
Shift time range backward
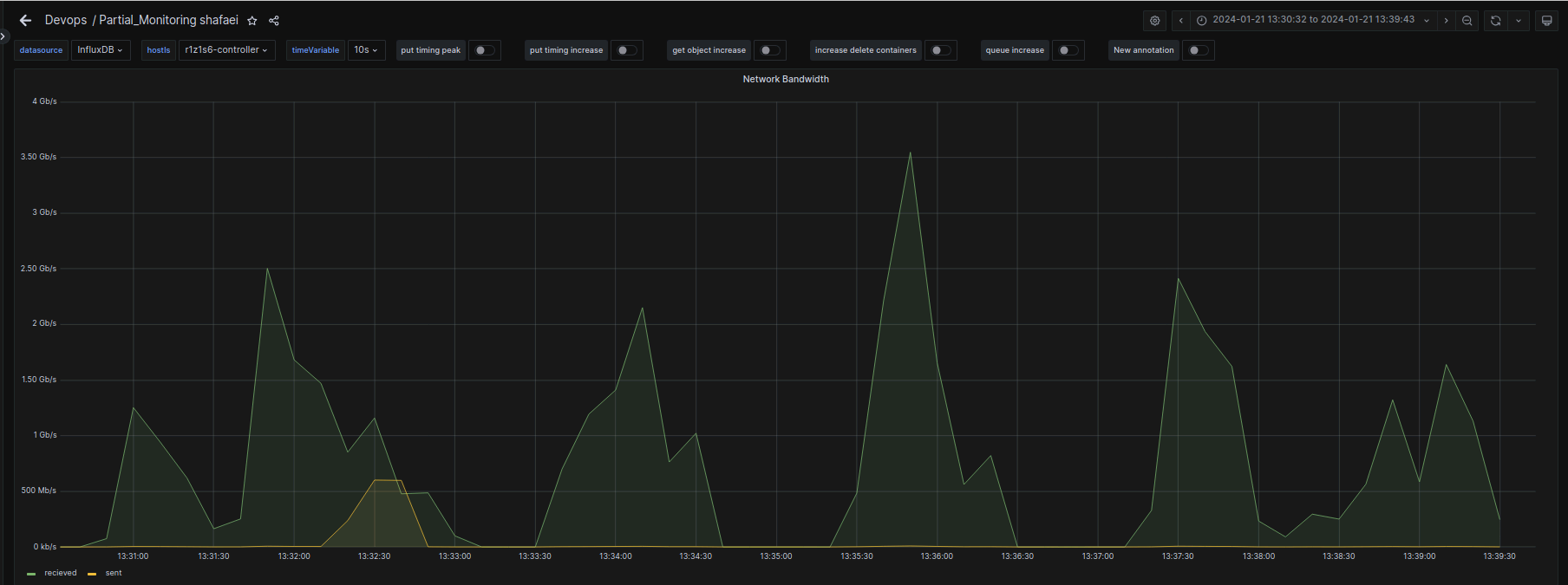(1180, 21)
